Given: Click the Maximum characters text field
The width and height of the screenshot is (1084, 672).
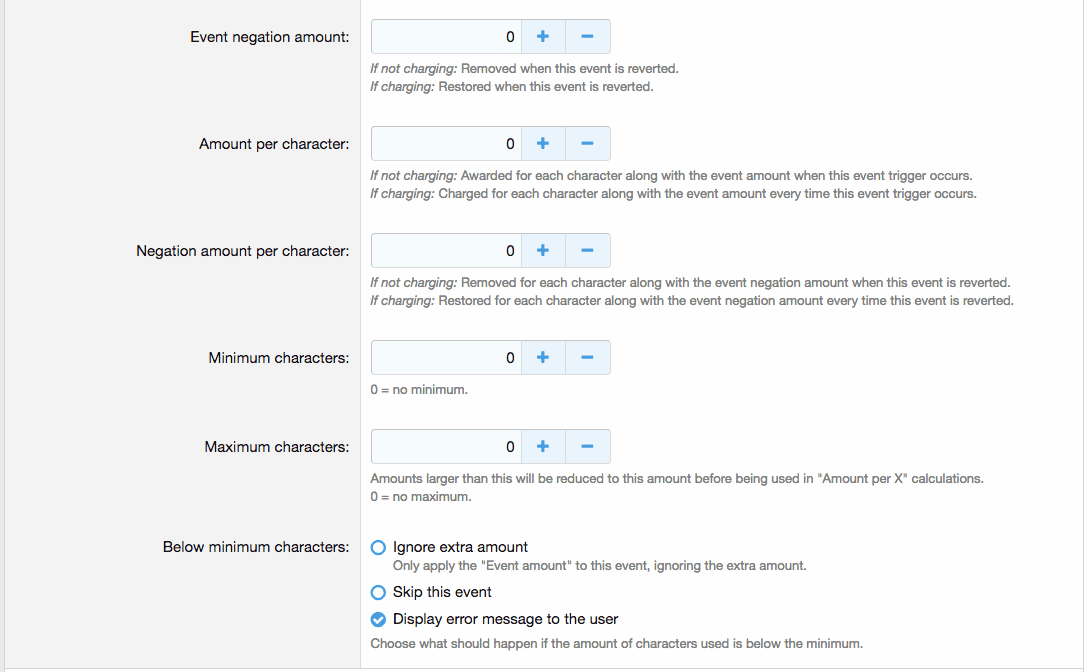Looking at the screenshot, I should pos(446,447).
